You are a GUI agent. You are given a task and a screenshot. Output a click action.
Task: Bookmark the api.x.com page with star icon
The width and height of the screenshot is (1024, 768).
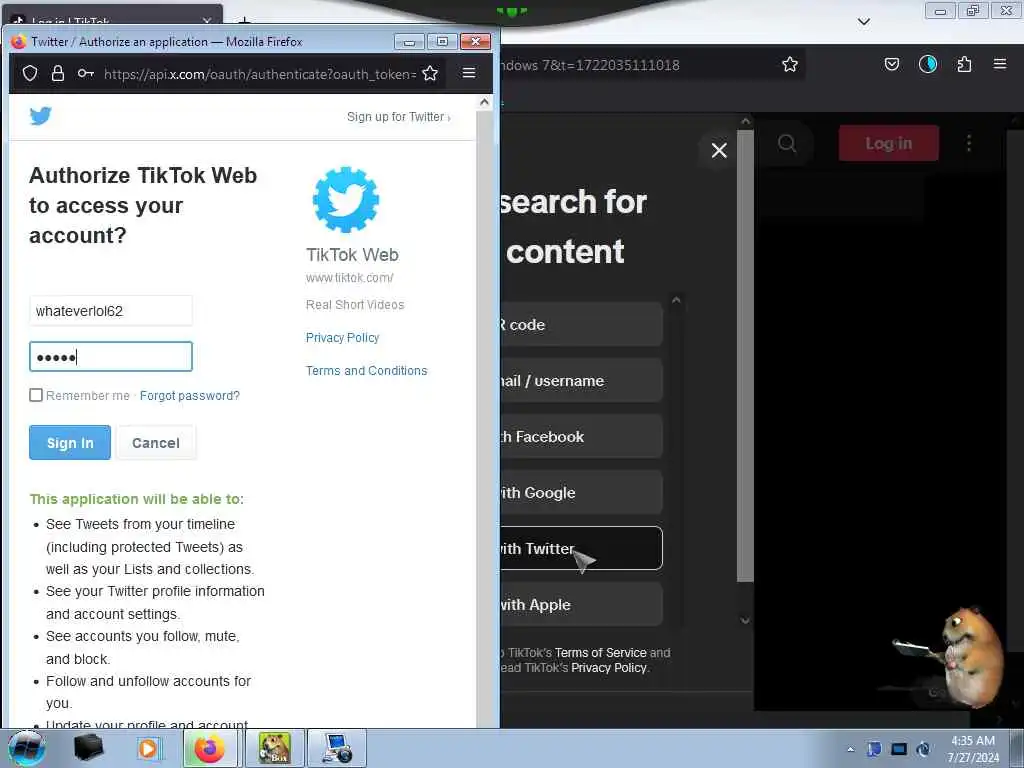[x=430, y=73]
